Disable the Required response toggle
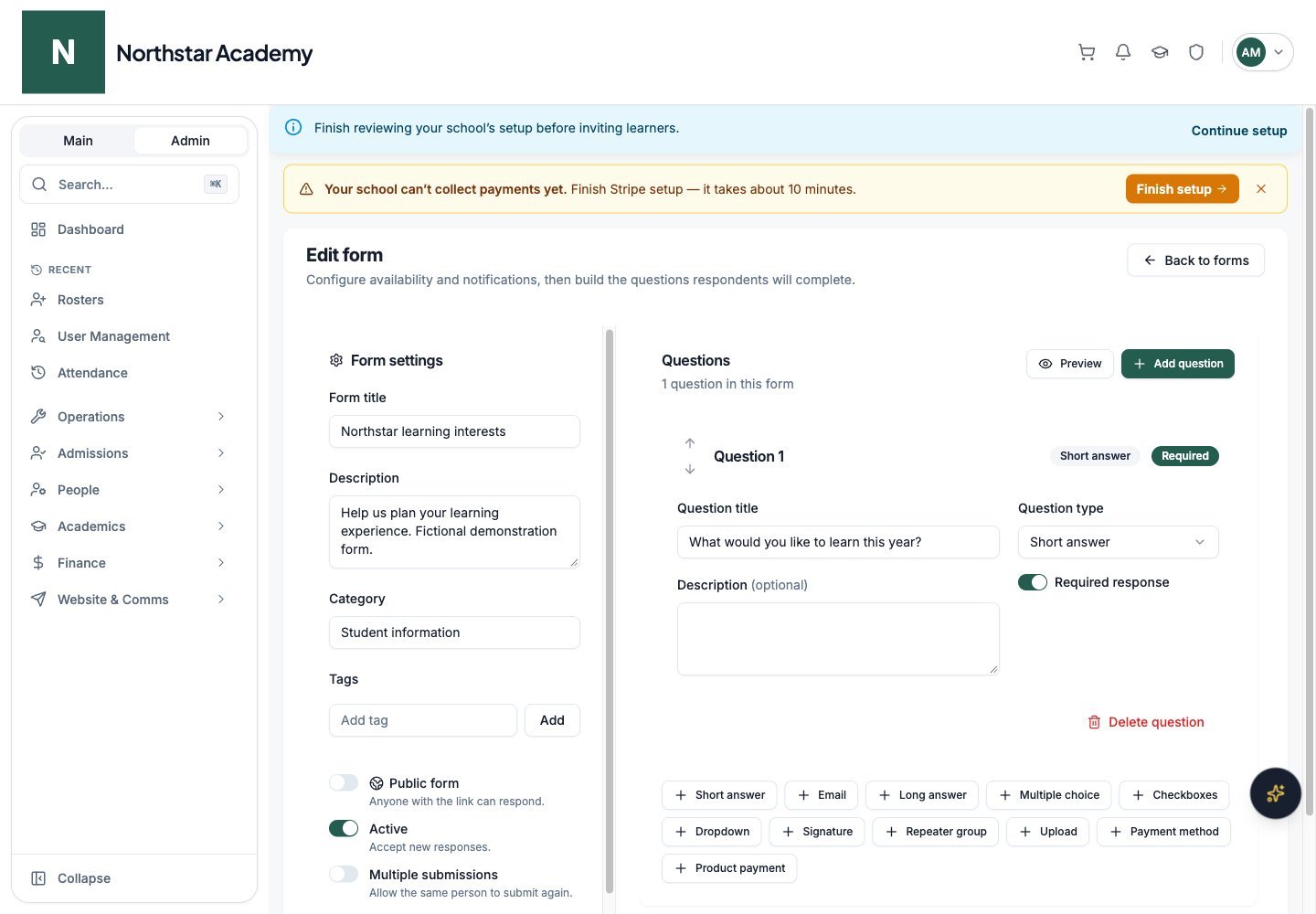Screen dimensions: 1316x914 pos(1033,582)
